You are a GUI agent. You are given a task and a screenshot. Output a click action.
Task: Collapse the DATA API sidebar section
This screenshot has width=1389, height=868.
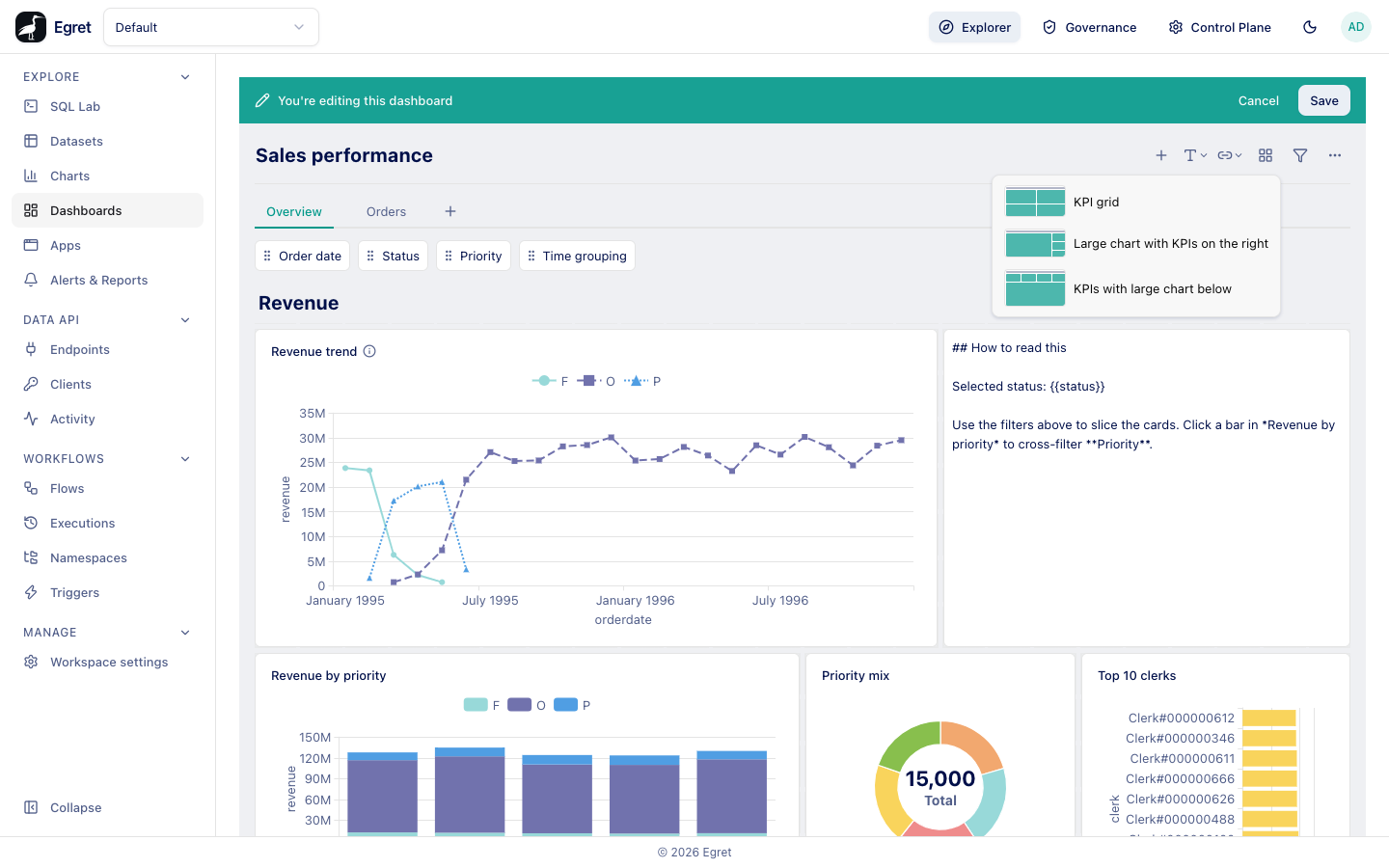tap(185, 320)
